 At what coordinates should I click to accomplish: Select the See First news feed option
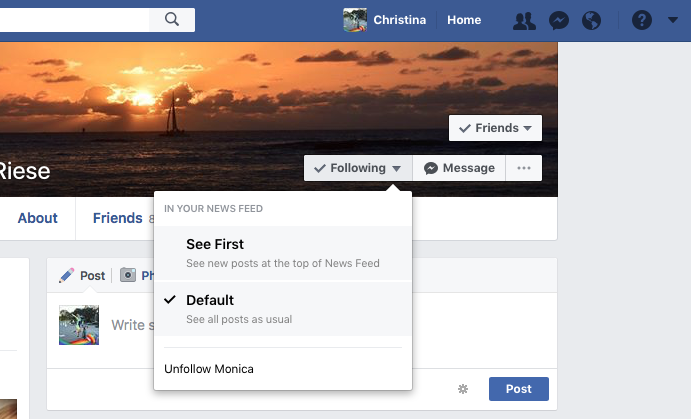click(282, 253)
